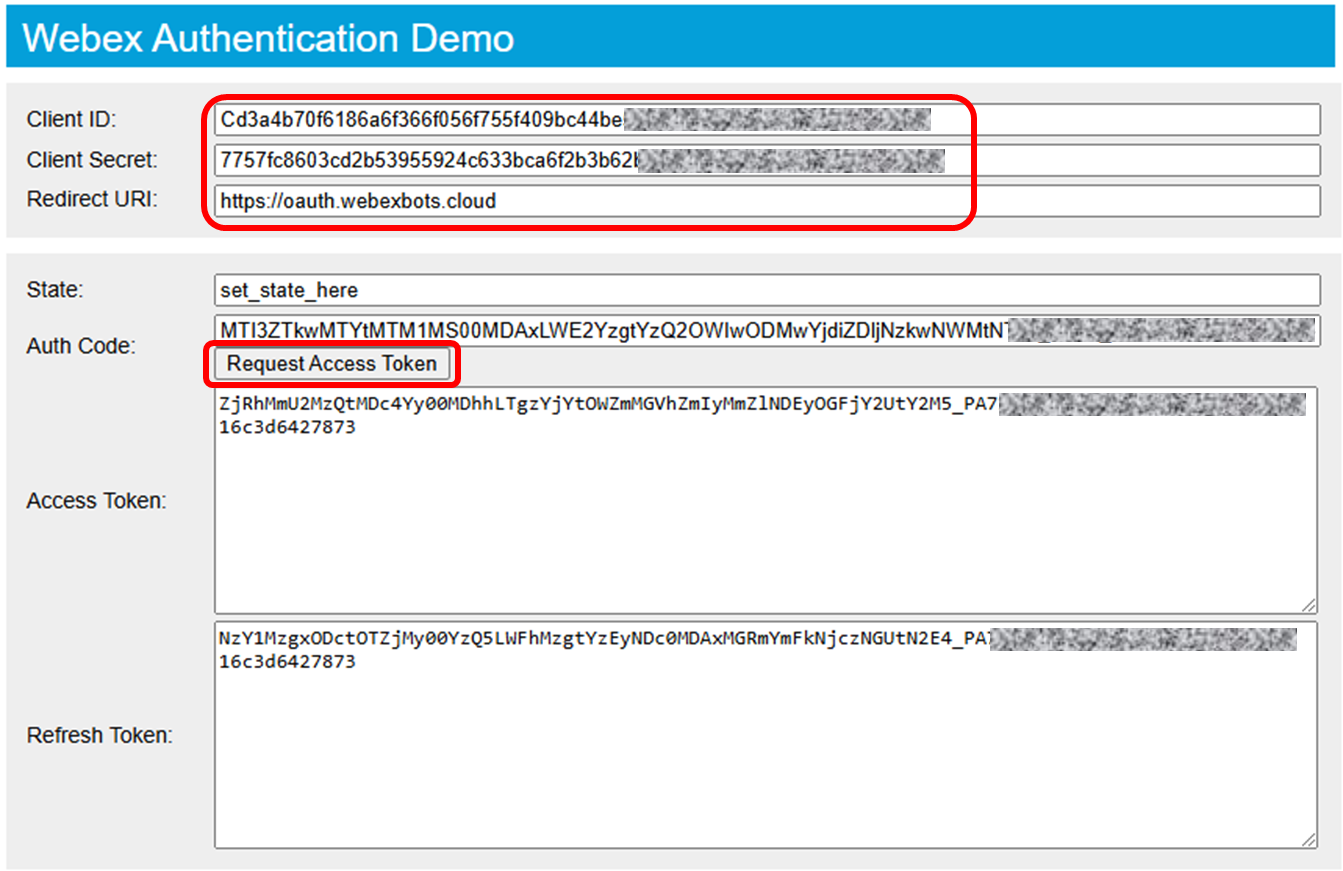The height and width of the screenshot is (871, 1343).
Task: Click the 'Access Token:' label
Action: 96,501
